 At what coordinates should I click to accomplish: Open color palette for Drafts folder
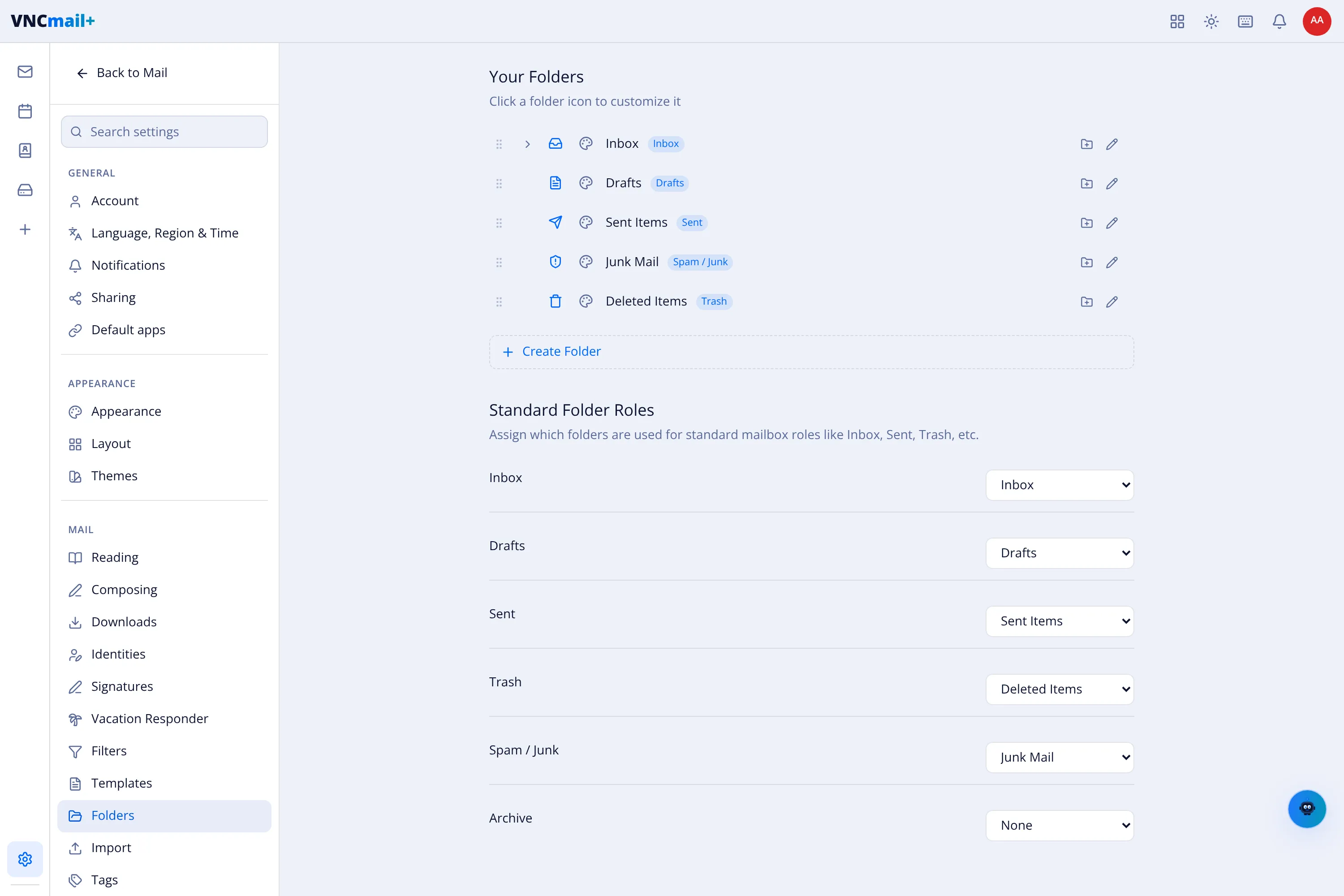586,183
